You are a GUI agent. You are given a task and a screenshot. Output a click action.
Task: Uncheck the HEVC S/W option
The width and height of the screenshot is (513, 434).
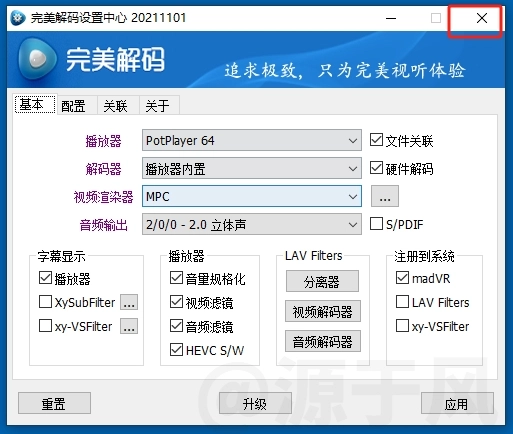coord(176,350)
